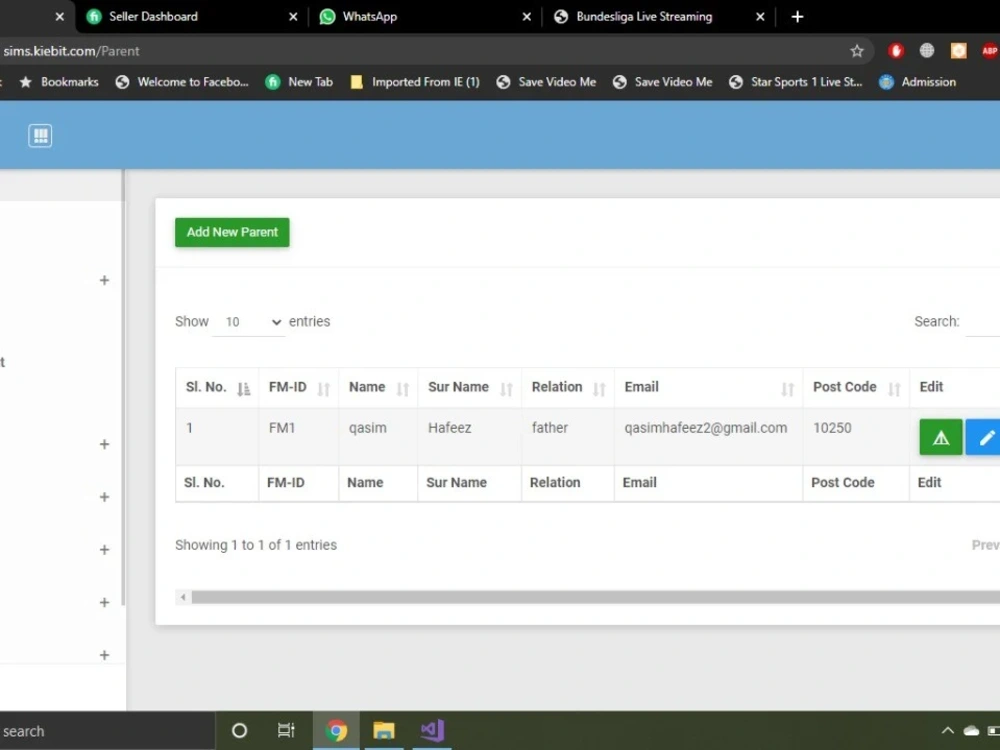
Task: Open the entries count dropdown showing 10
Action: tap(249, 322)
